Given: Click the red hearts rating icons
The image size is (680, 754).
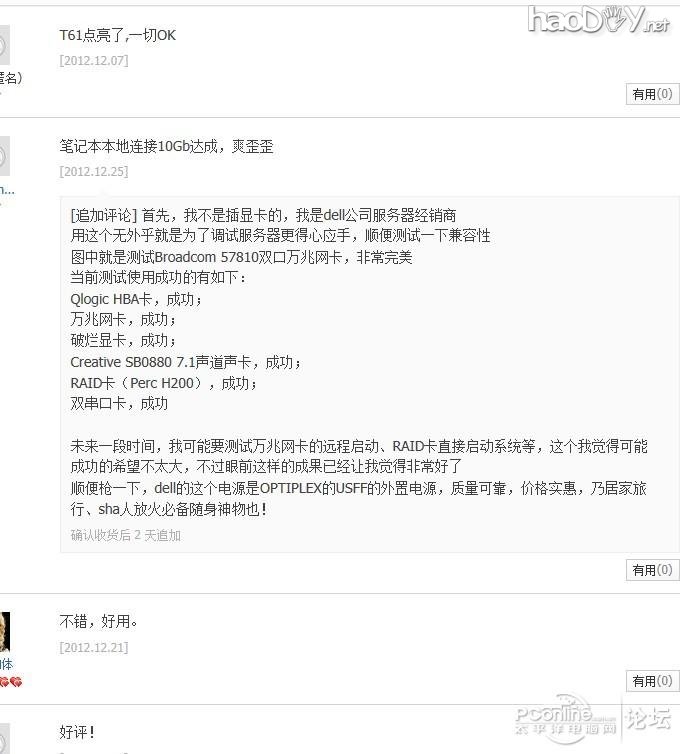Looking at the screenshot, I should click(11, 681).
